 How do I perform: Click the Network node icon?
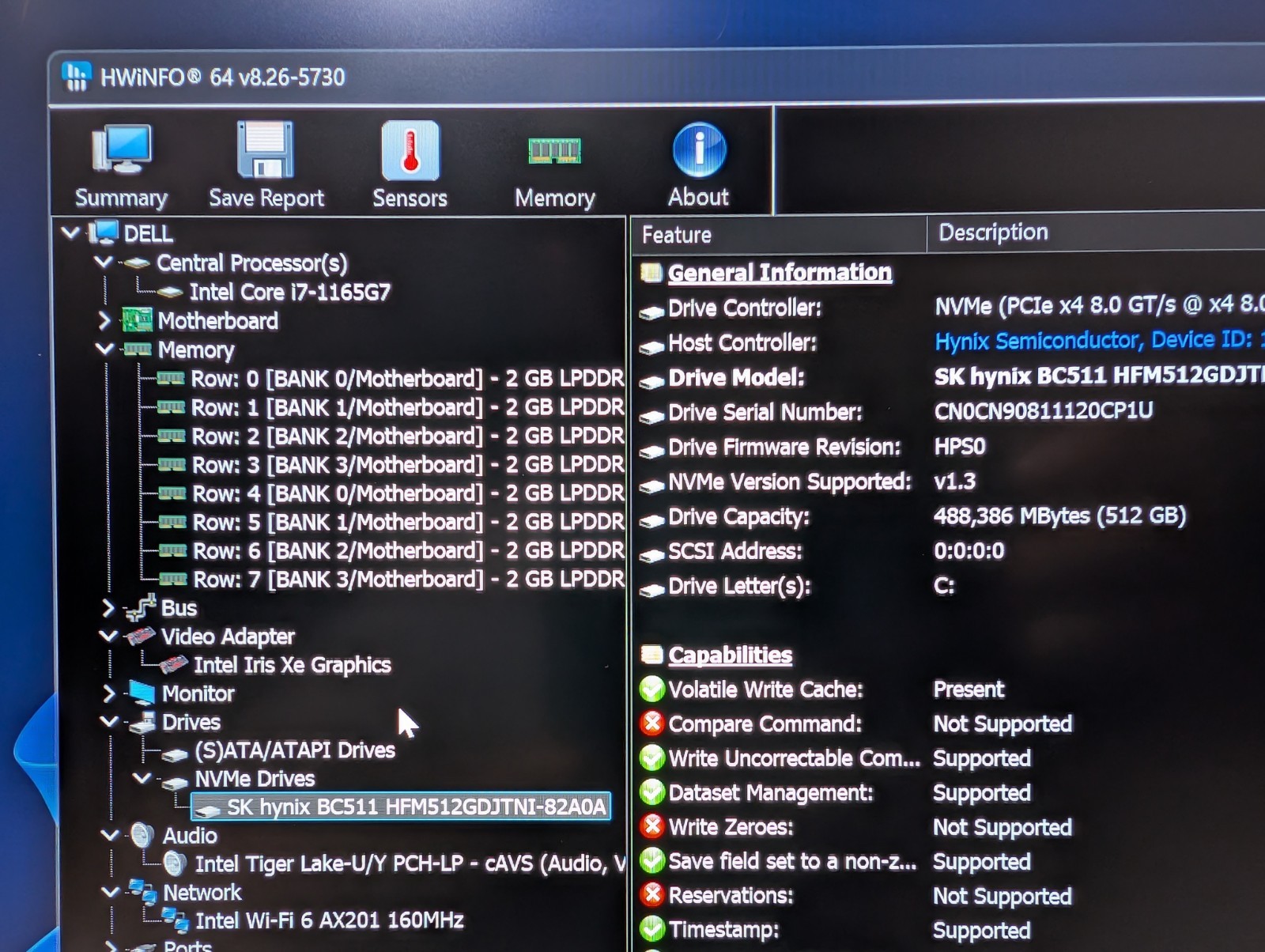(x=142, y=891)
